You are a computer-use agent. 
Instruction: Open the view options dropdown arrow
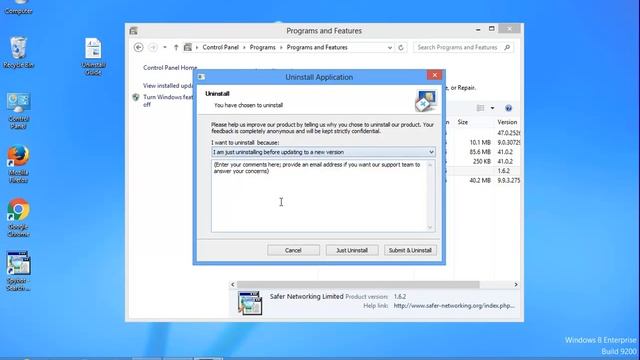point(492,108)
